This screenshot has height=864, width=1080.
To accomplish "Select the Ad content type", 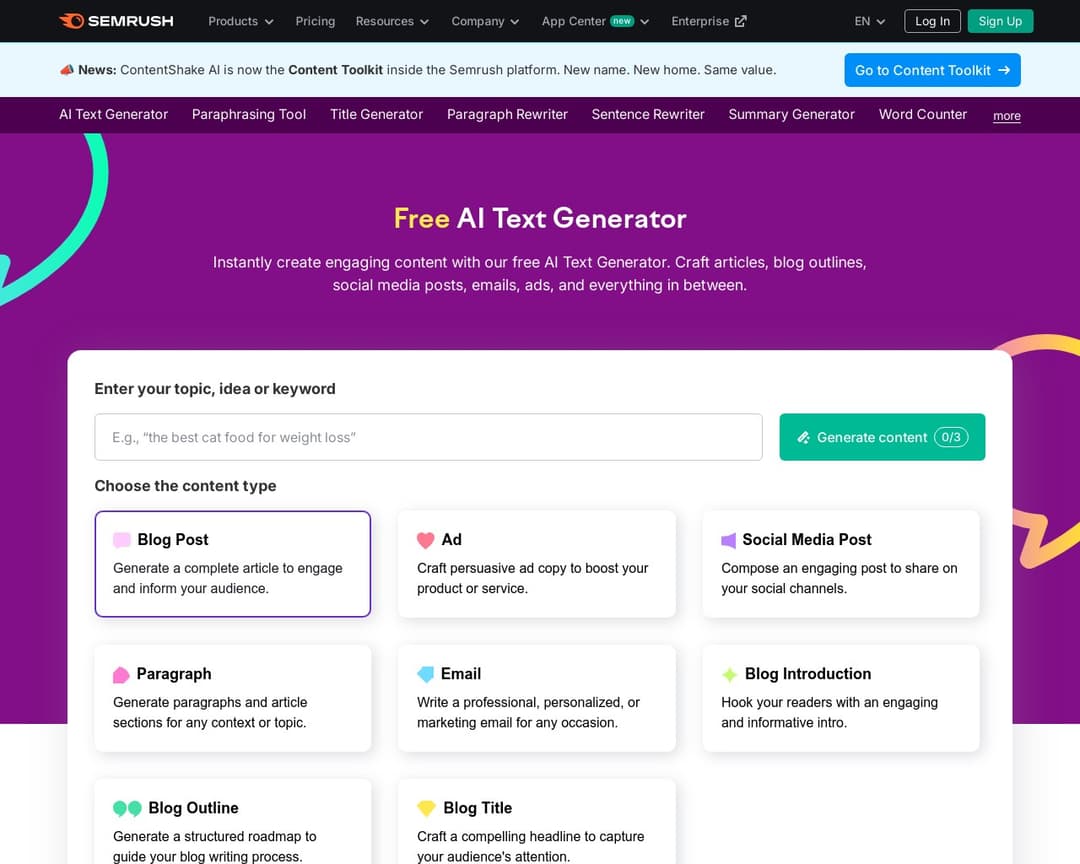I will coord(537,563).
